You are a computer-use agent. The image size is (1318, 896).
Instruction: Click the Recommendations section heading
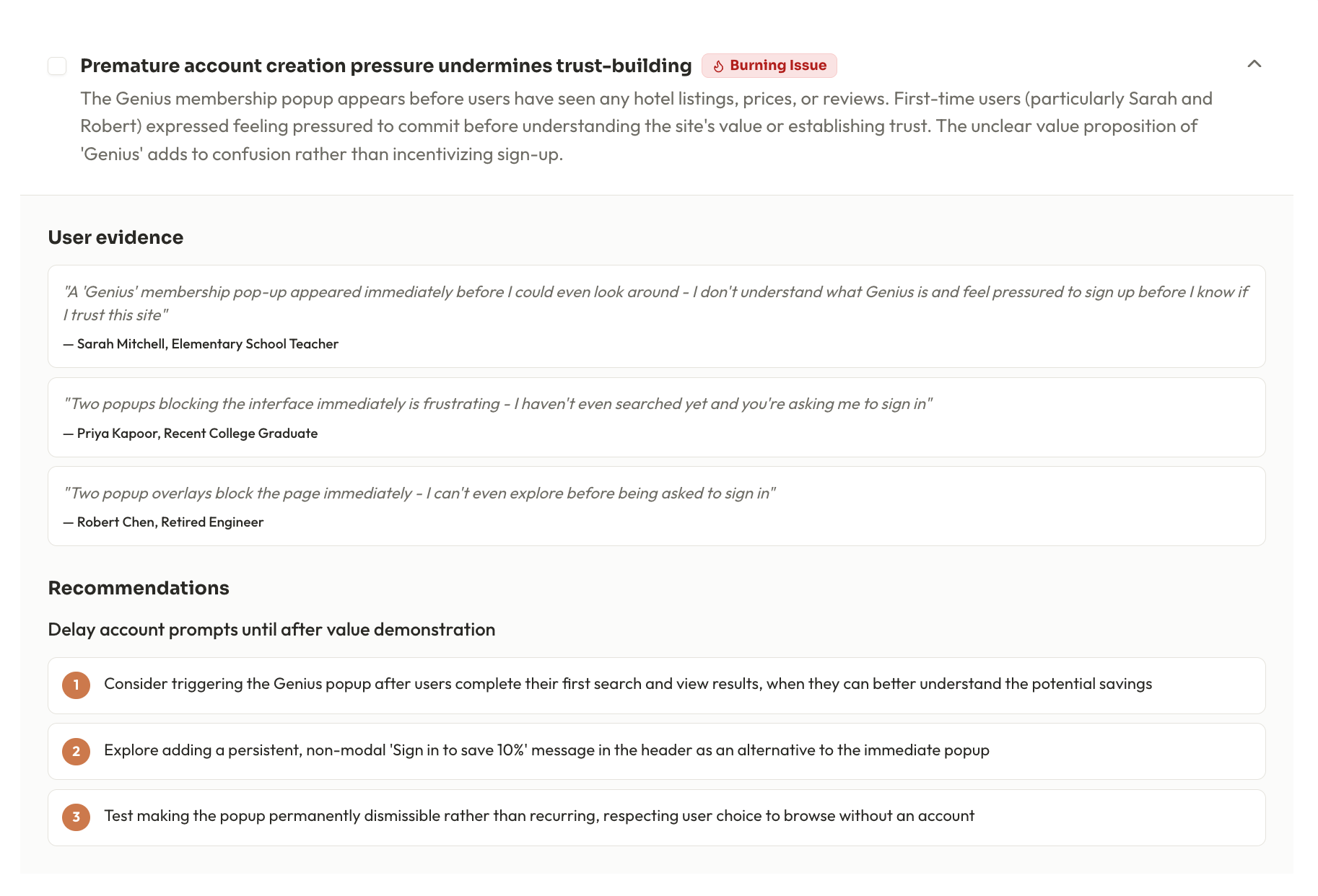139,587
